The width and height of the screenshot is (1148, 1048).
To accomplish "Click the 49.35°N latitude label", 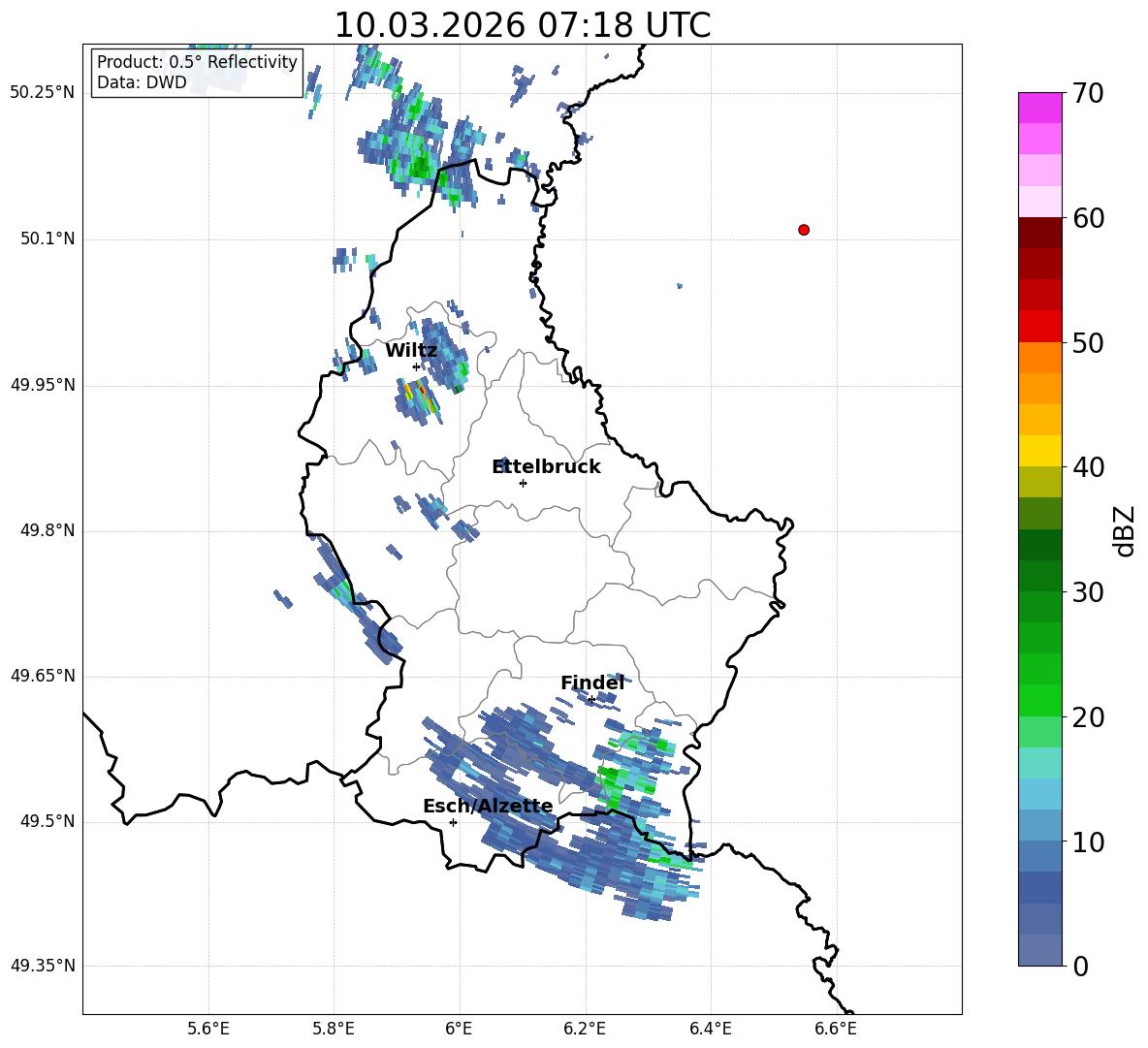I will click(43, 966).
